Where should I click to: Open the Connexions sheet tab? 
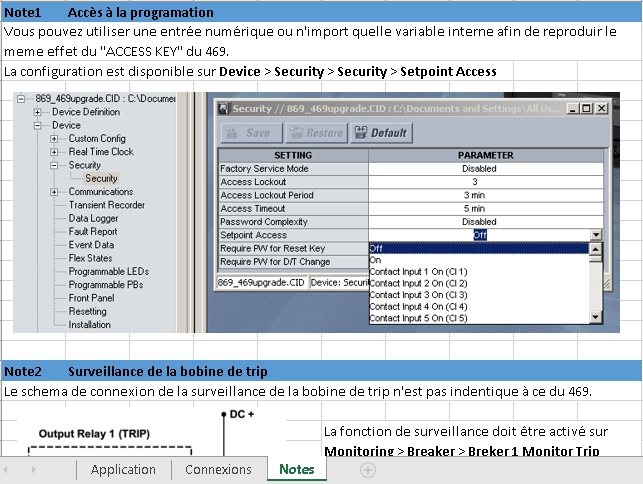(x=218, y=469)
